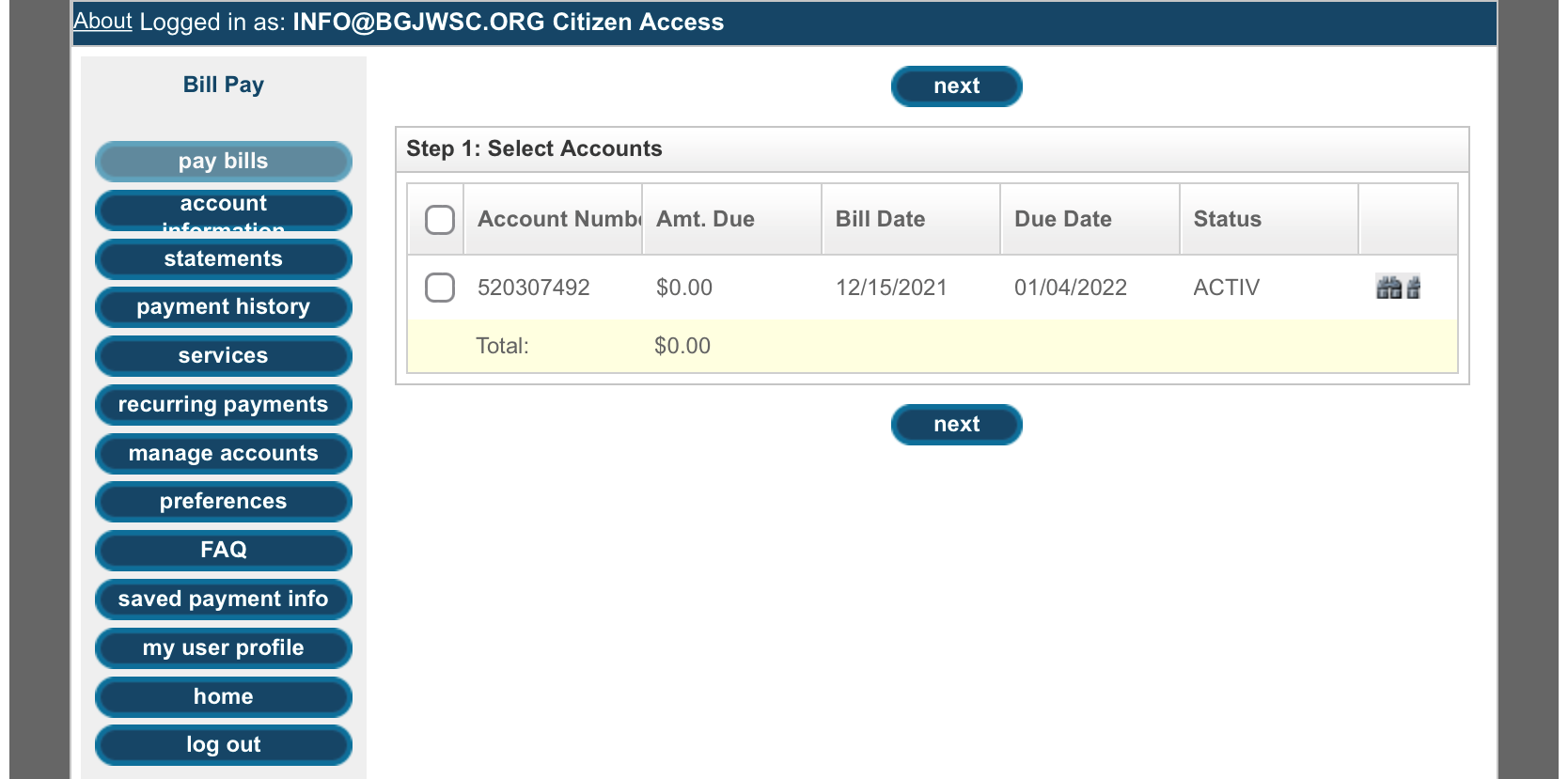View payment history
Screen dimensions: 1568x779
(x=224, y=307)
